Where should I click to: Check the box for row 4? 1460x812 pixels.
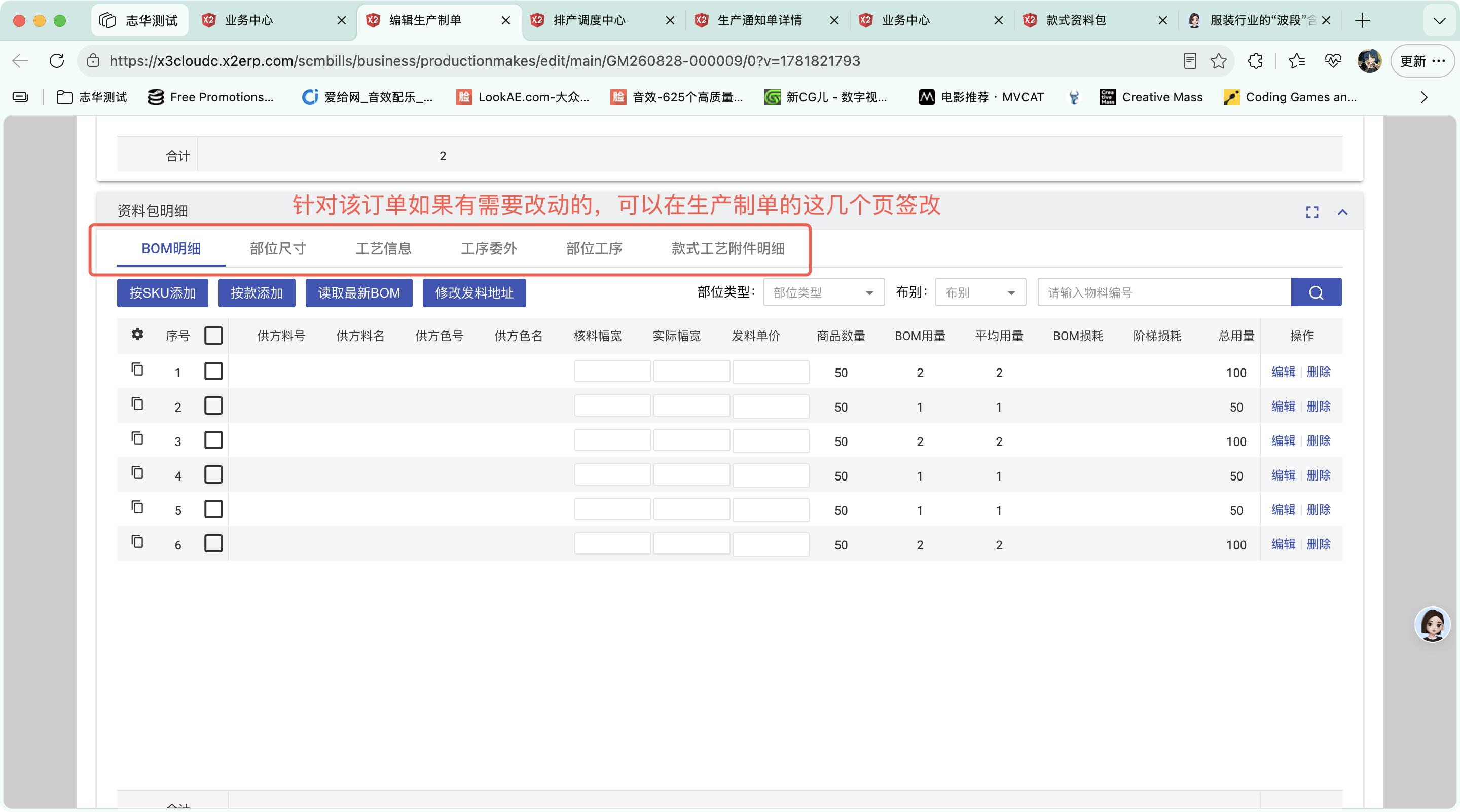213,475
